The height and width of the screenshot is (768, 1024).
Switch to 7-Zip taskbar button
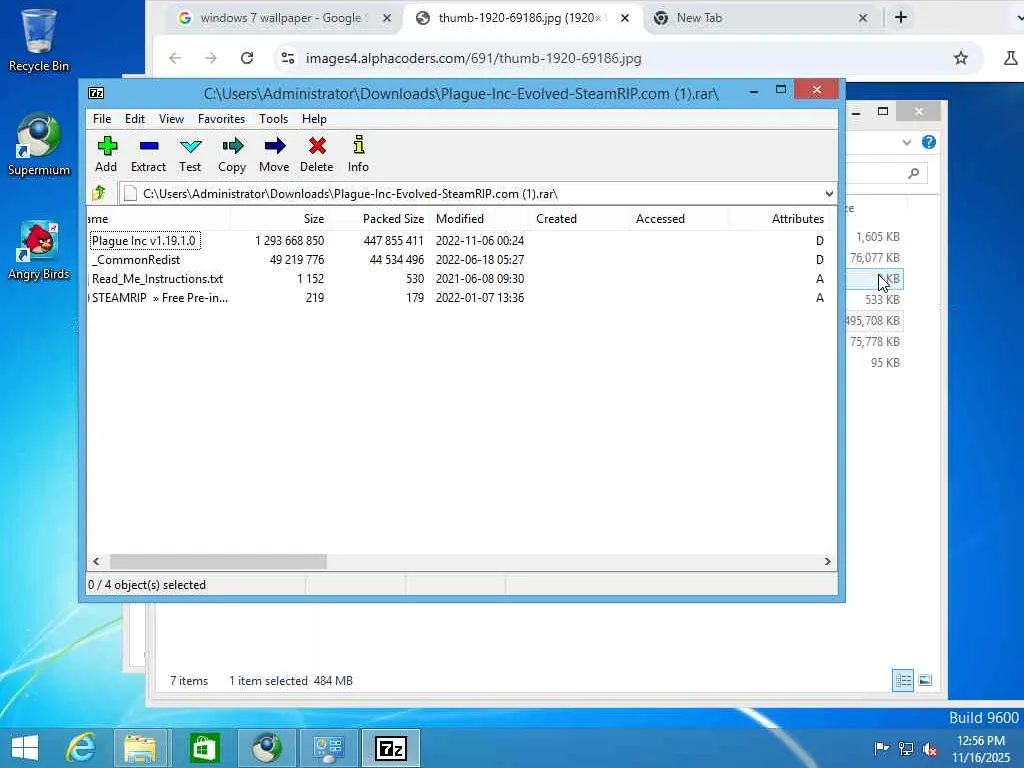pyautogui.click(x=391, y=748)
